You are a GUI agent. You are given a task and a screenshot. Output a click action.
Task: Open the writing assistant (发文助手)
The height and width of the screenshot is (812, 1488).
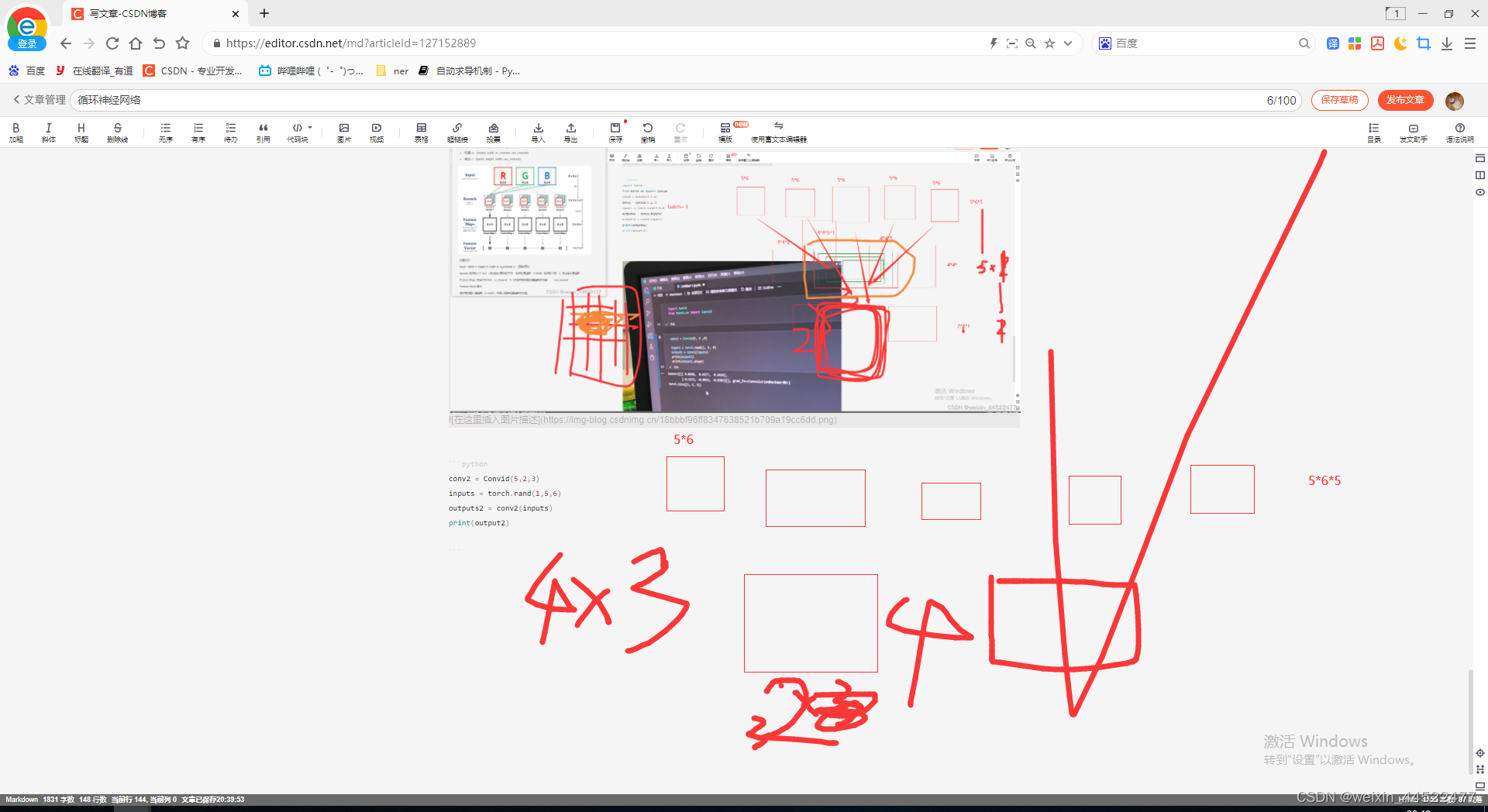click(1414, 132)
